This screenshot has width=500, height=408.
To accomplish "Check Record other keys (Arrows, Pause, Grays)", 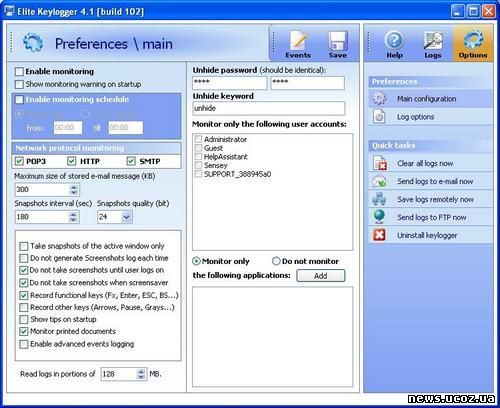I will 24,307.
